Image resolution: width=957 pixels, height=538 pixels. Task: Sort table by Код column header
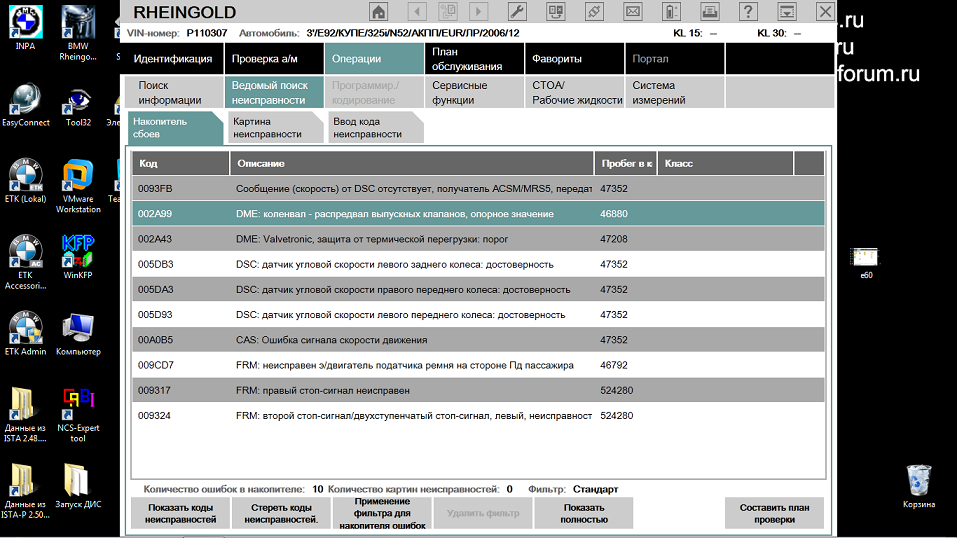point(180,163)
